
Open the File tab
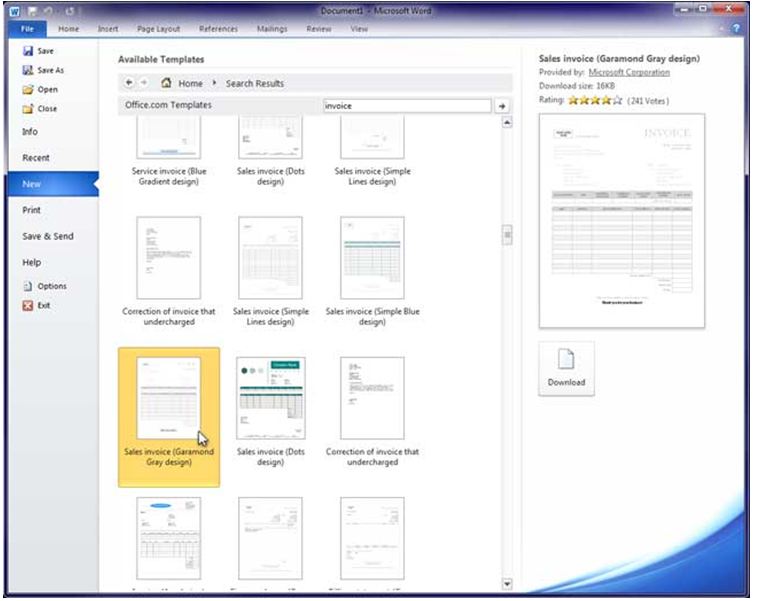(x=28, y=29)
